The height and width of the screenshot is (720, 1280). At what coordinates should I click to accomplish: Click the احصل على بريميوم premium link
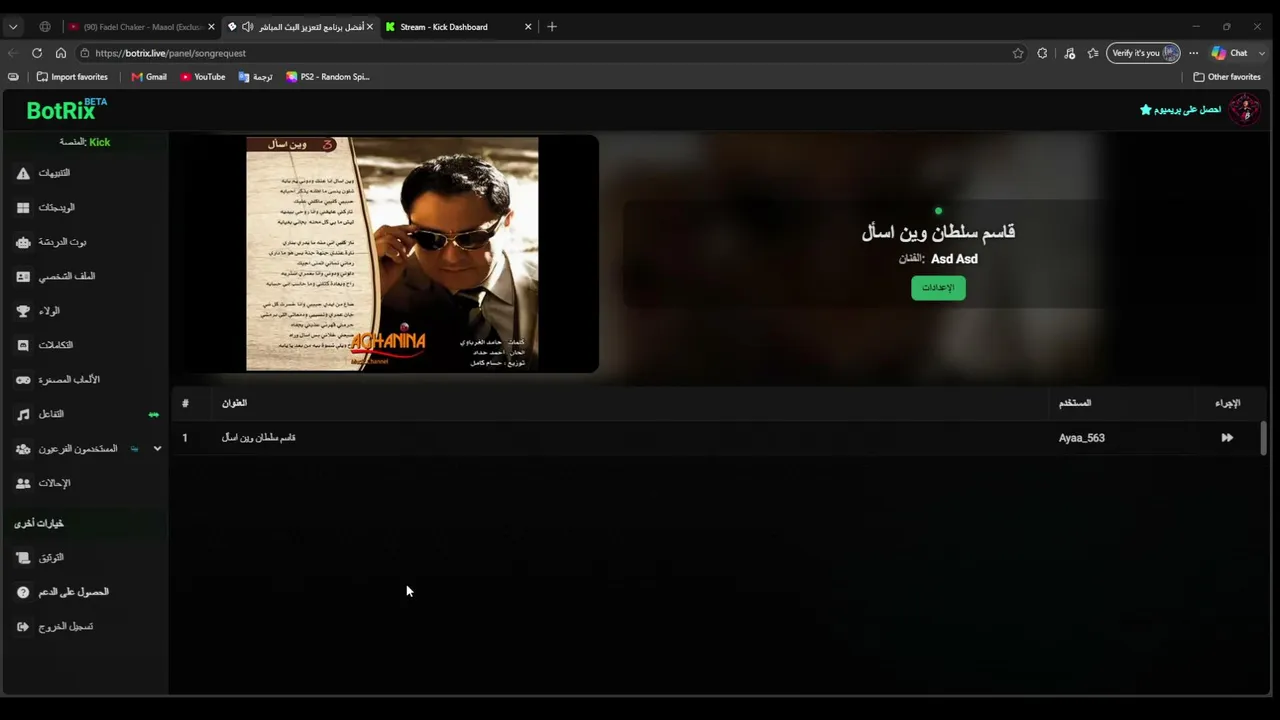(x=1180, y=109)
